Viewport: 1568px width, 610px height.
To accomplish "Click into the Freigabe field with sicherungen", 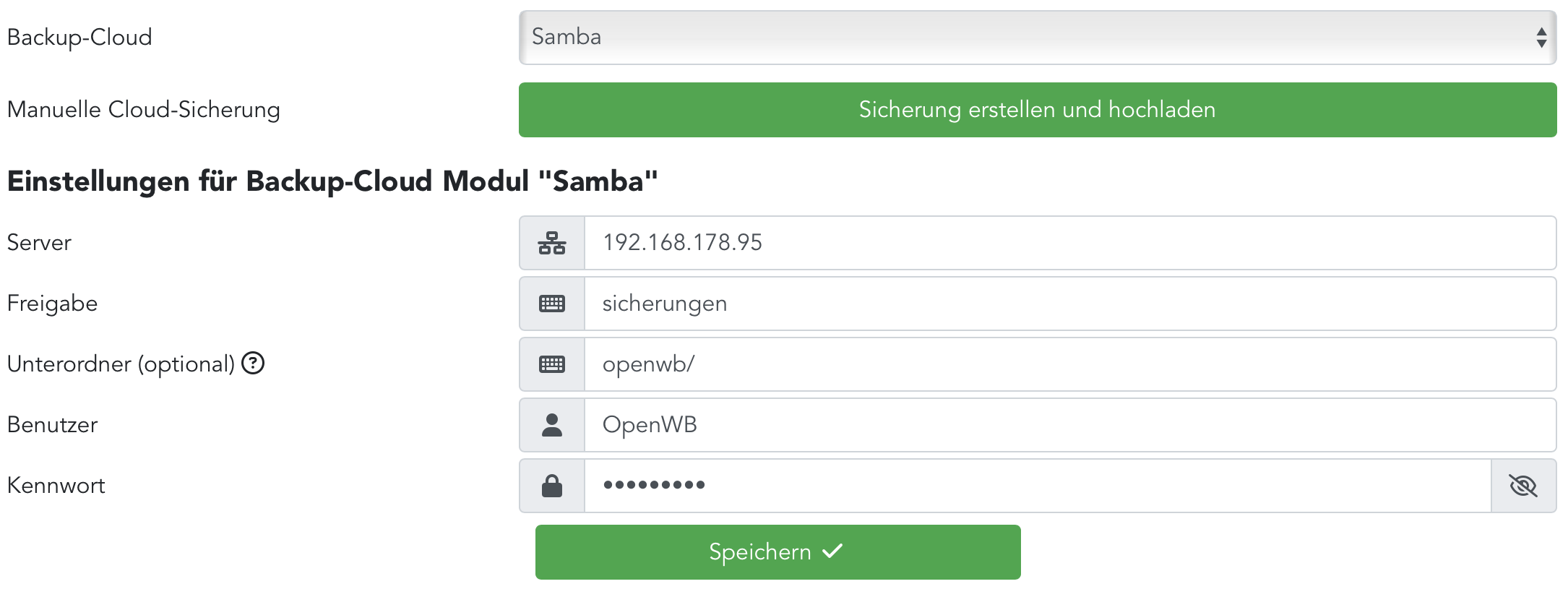I will (x=1069, y=304).
